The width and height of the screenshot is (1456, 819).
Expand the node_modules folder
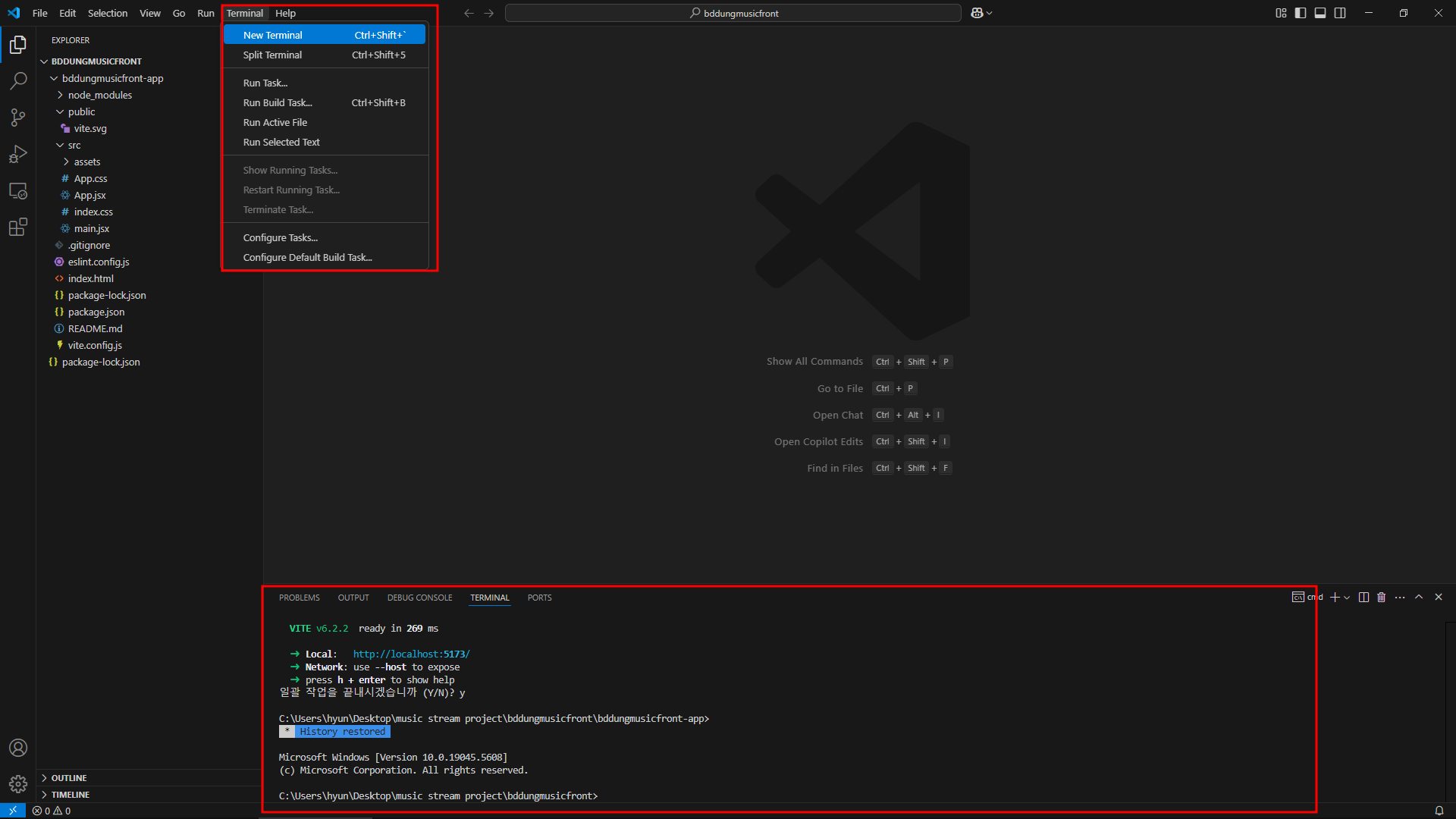click(x=99, y=95)
